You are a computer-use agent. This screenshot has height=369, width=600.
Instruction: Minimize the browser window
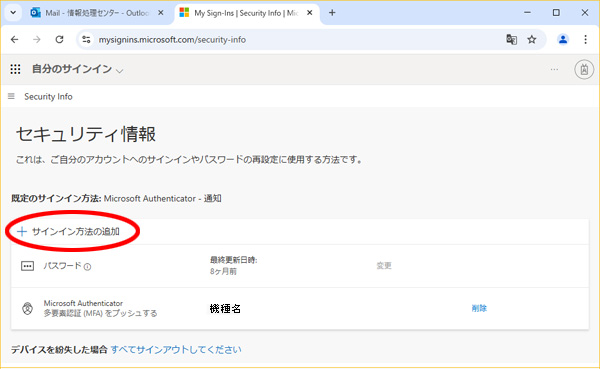click(527, 13)
